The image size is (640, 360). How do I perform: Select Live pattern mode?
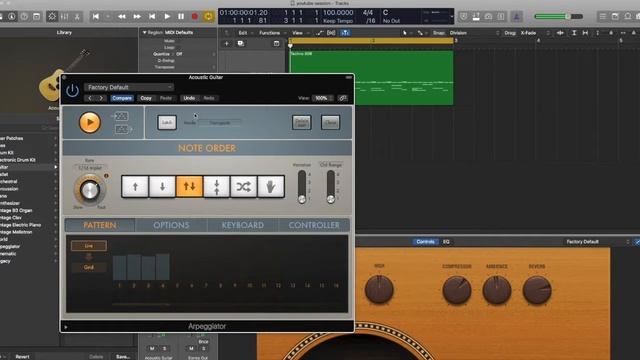click(89, 246)
